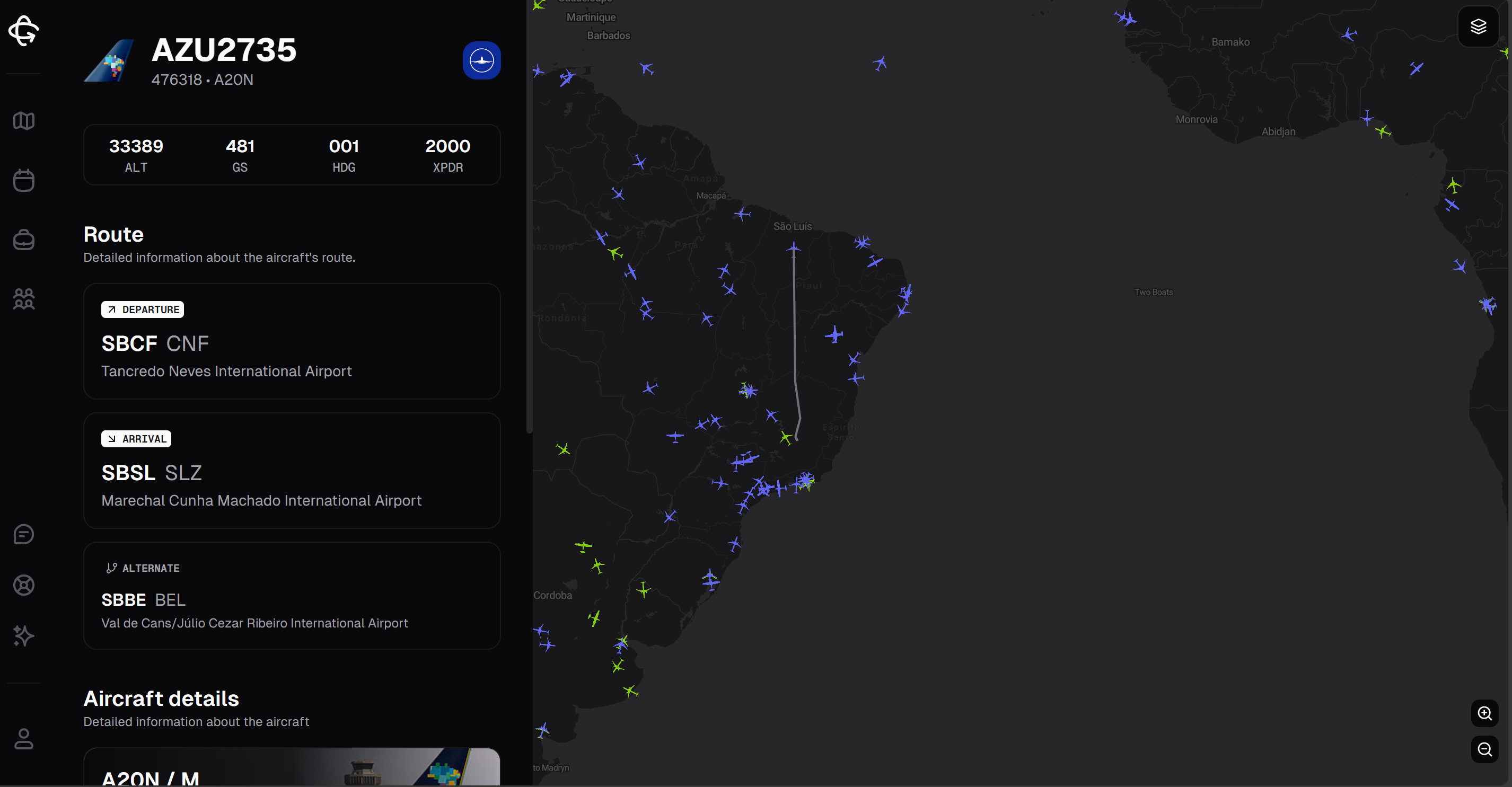Click the aircraft near Monrovia coast
1512x787 pixels.
click(x=1367, y=118)
